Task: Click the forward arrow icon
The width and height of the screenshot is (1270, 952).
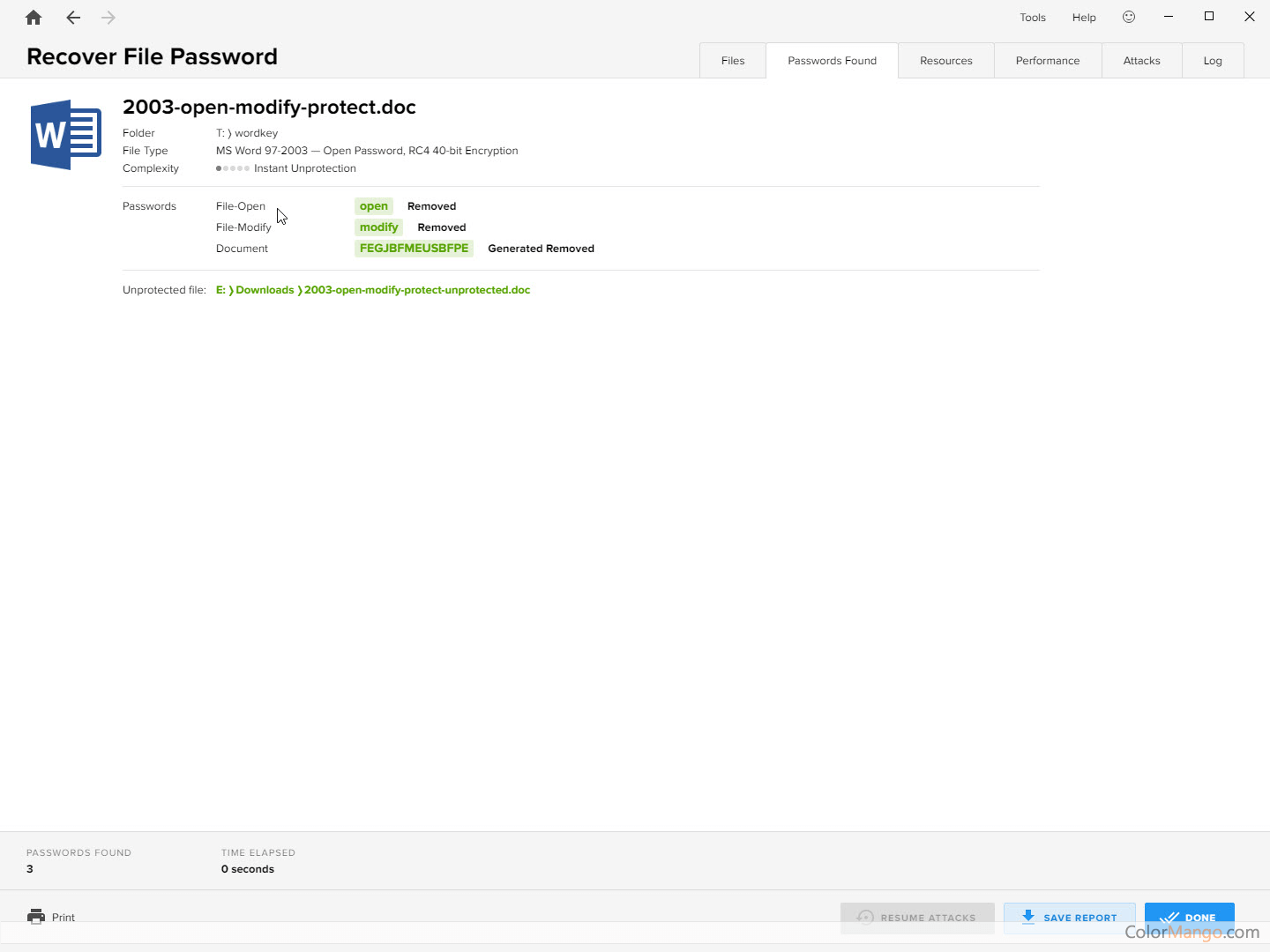Action: [108, 18]
